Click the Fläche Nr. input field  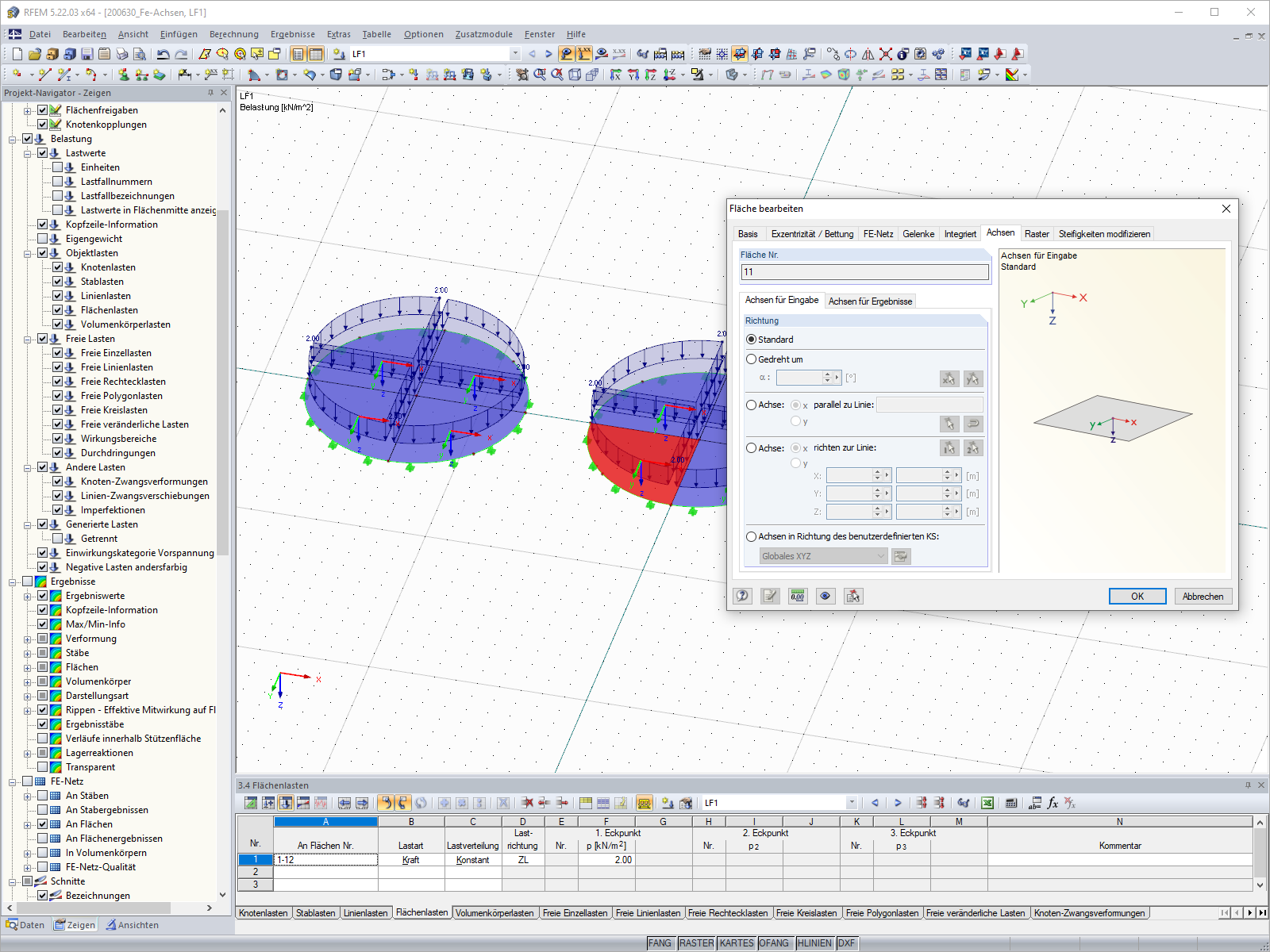[x=864, y=272]
